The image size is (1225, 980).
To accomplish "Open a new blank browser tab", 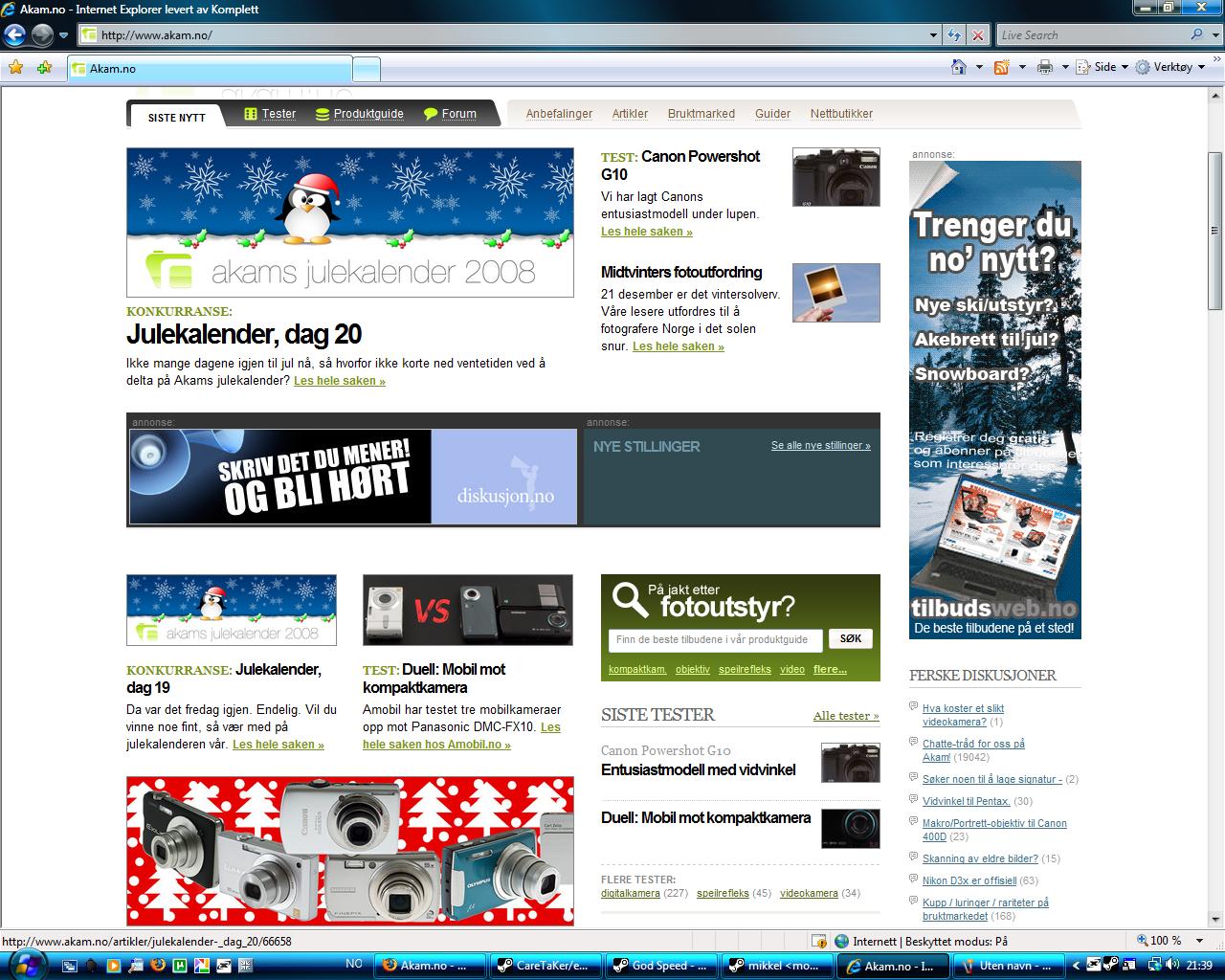I will tap(367, 69).
